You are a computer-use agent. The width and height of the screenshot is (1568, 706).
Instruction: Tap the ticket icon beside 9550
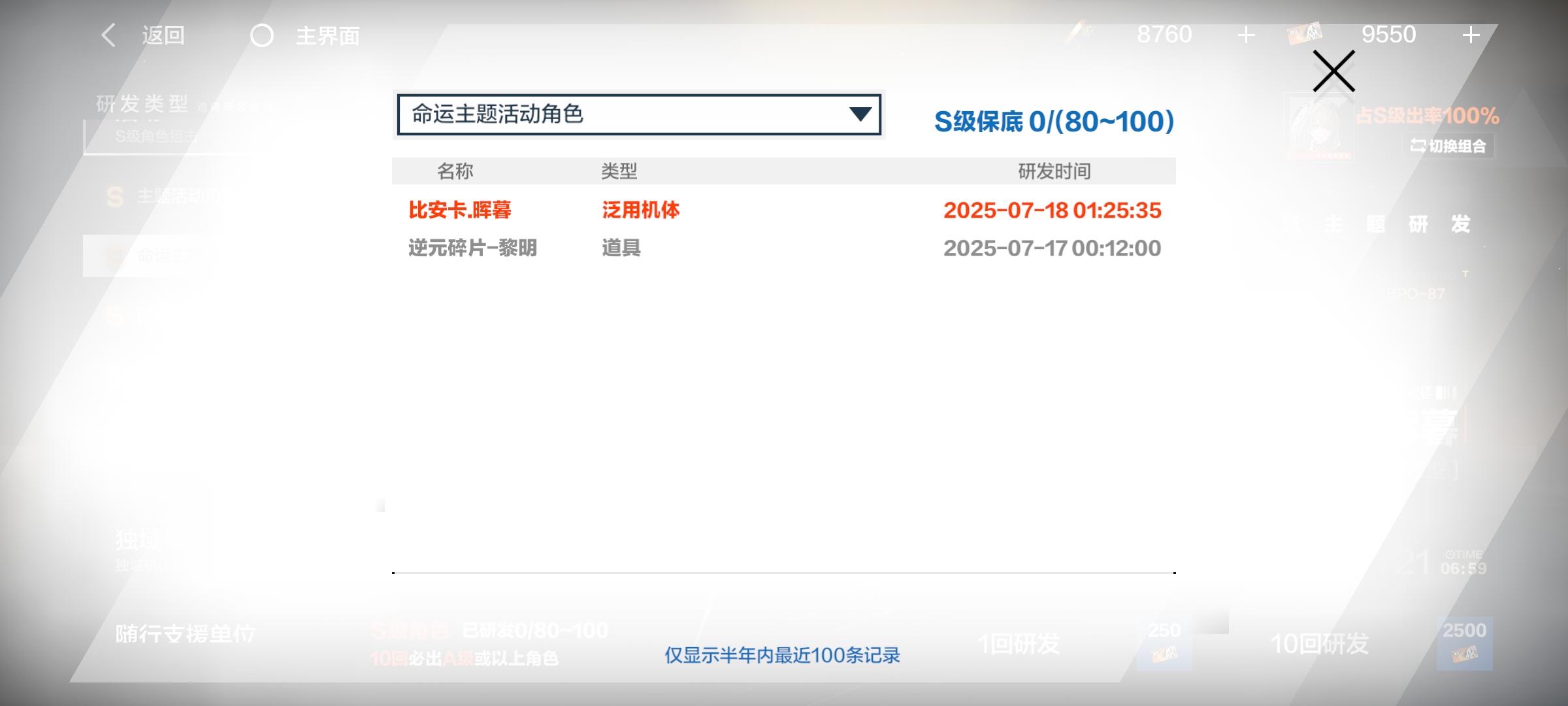(x=1305, y=33)
